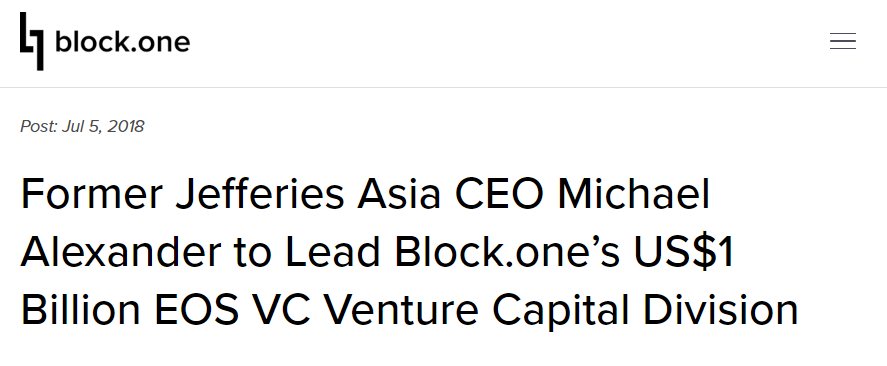Click "US$1" in the headline
Viewport: 887px width, 366px height.
[x=683, y=252]
